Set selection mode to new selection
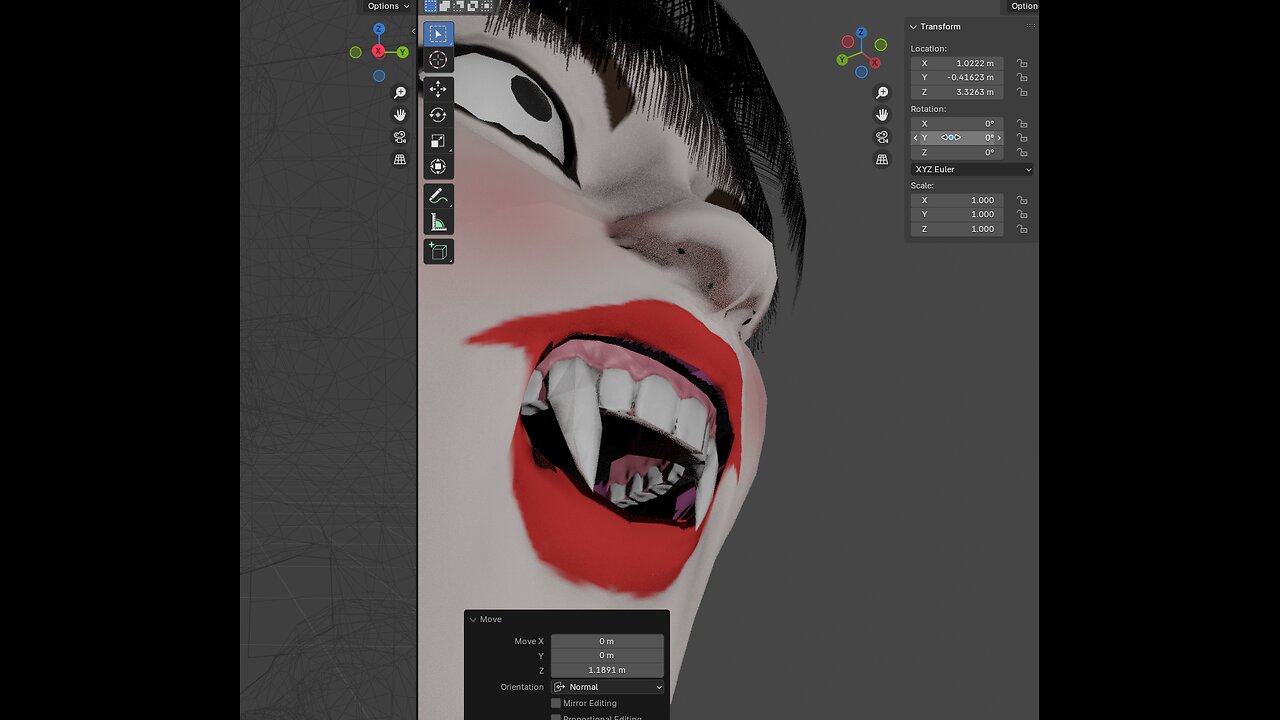1280x720 pixels. [431, 6]
